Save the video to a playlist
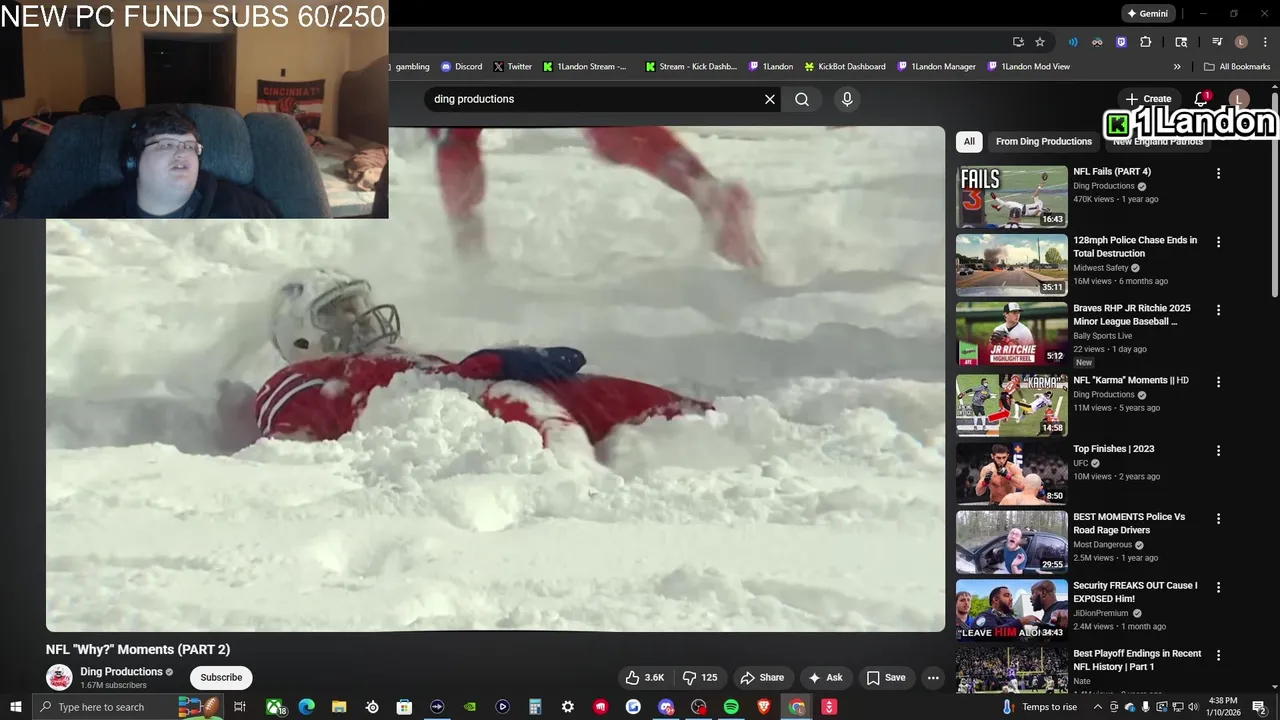The image size is (1280, 720). (x=886, y=677)
